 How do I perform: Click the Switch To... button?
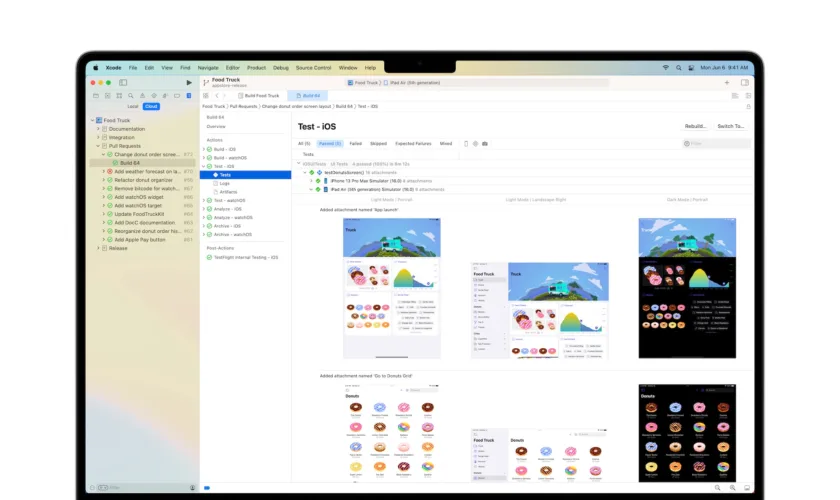731,126
